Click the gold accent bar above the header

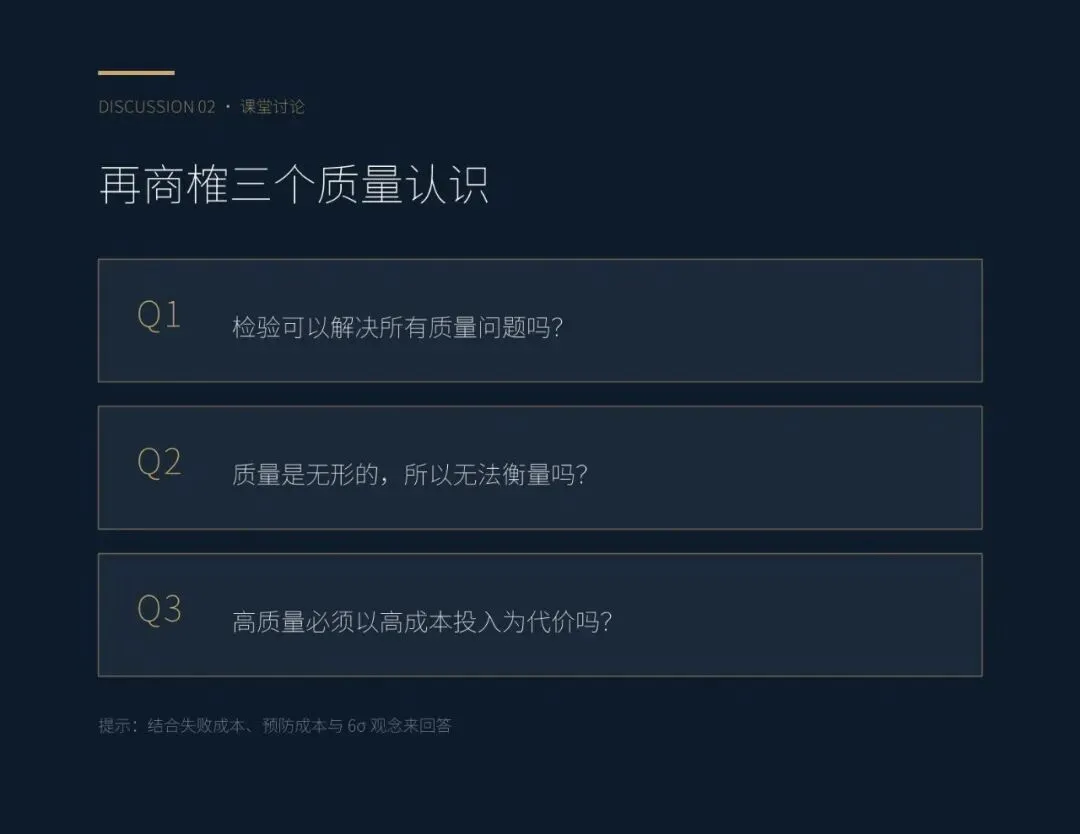(136, 72)
